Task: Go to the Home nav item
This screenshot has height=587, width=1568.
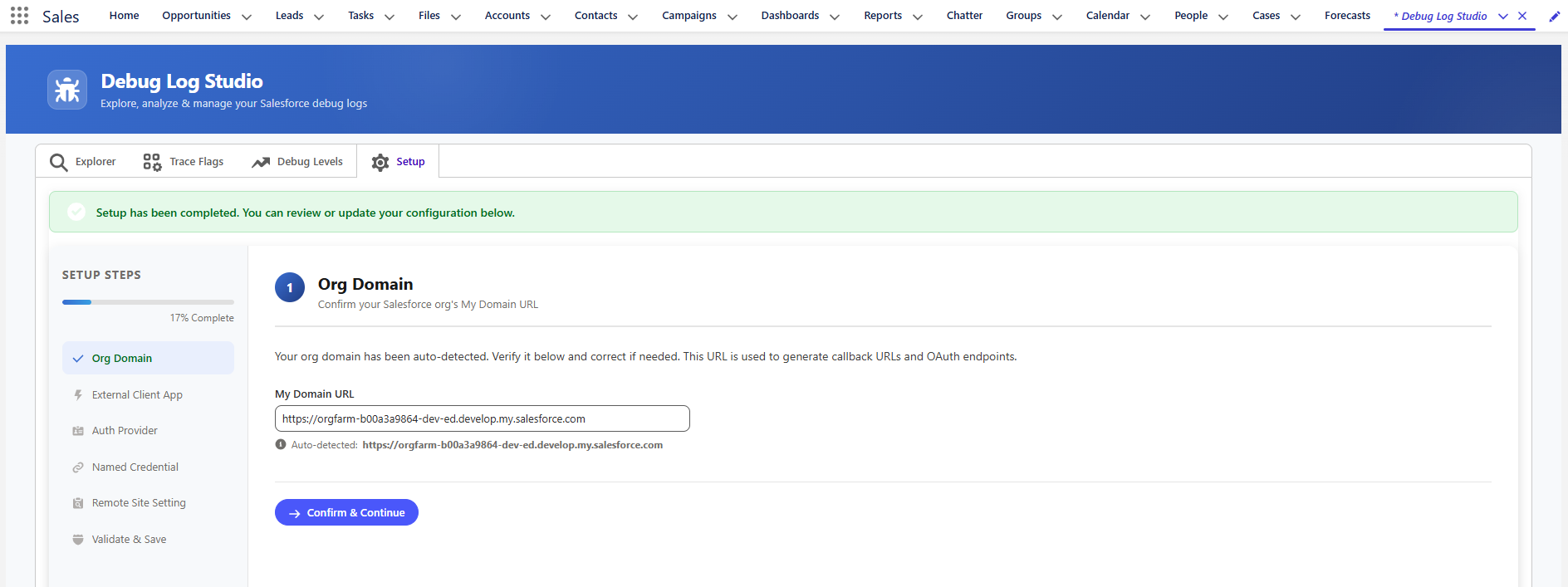Action: pos(125,16)
